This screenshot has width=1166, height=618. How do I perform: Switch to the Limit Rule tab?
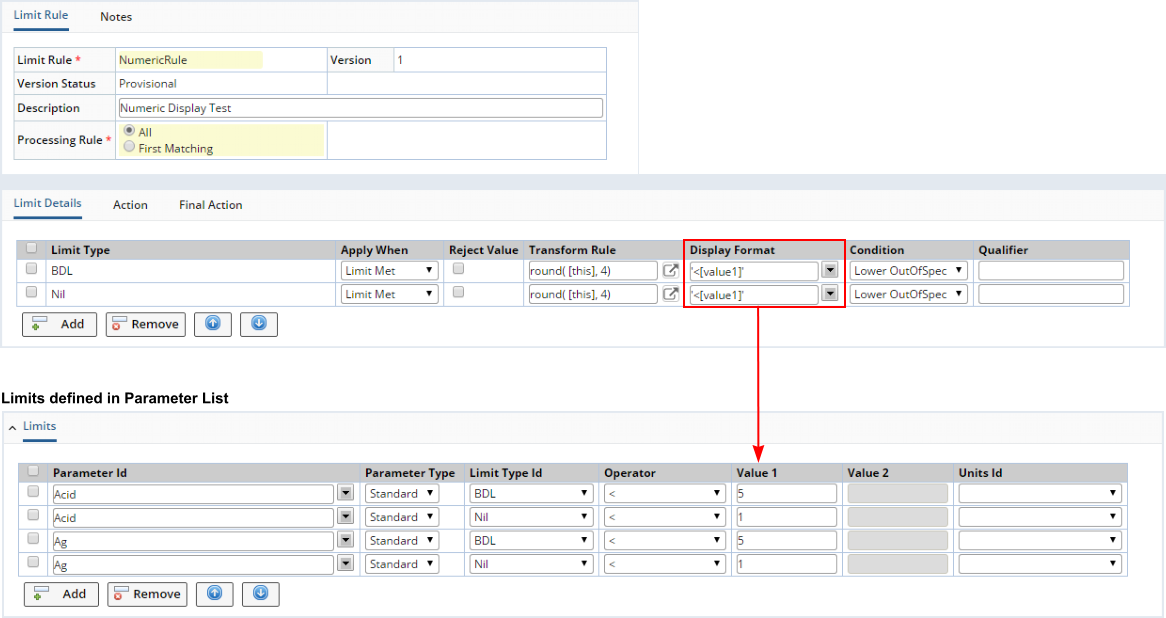click(41, 15)
